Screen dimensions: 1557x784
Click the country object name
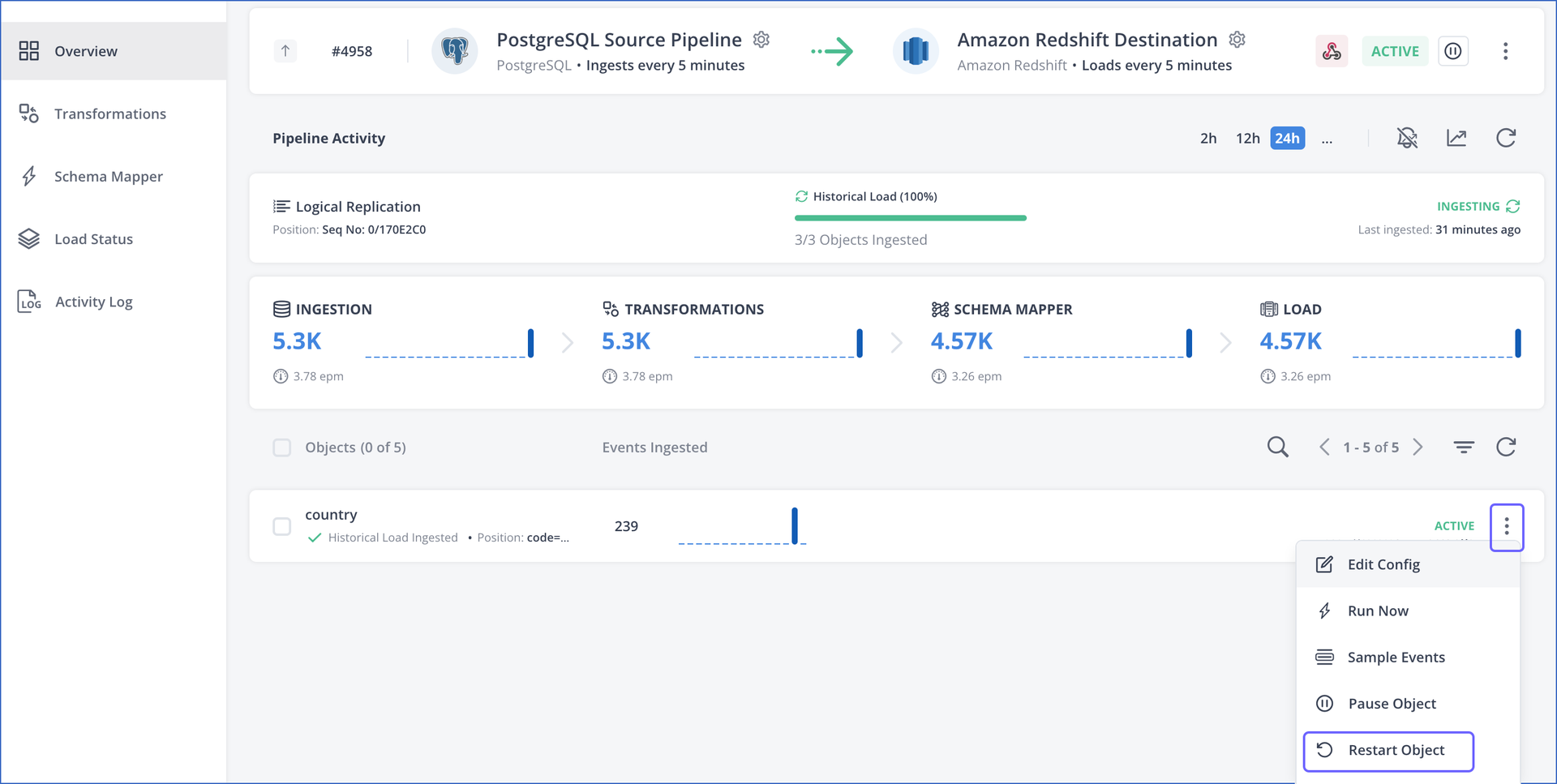[x=331, y=515]
